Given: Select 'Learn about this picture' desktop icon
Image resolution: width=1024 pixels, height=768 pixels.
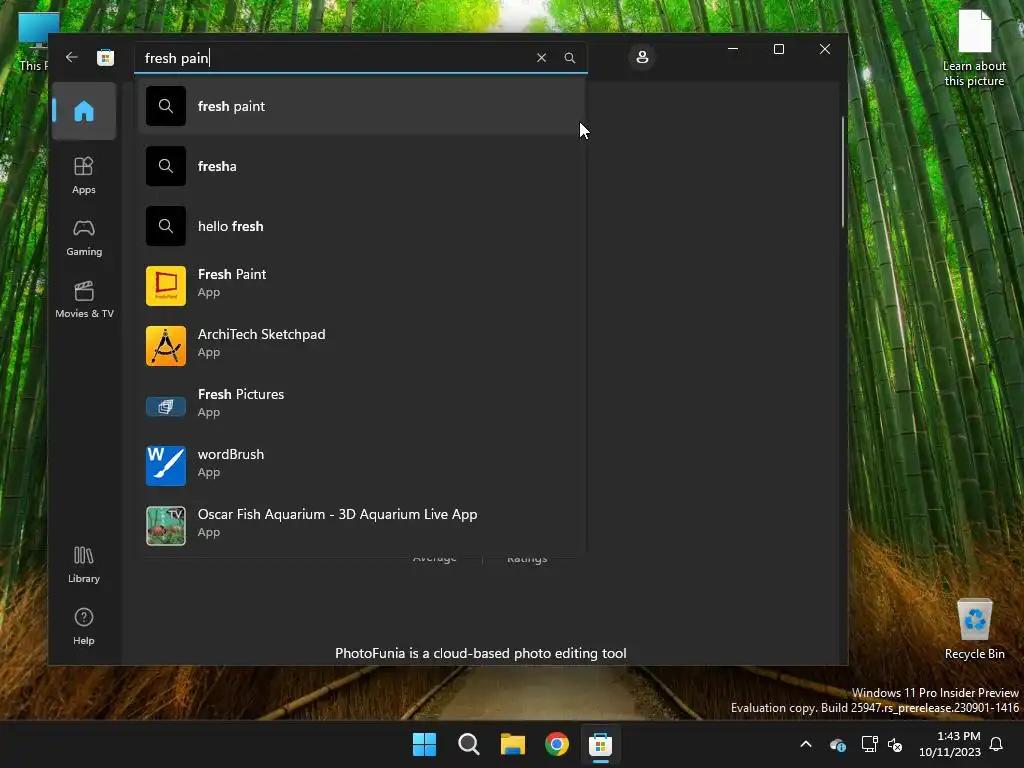Looking at the screenshot, I should (974, 49).
